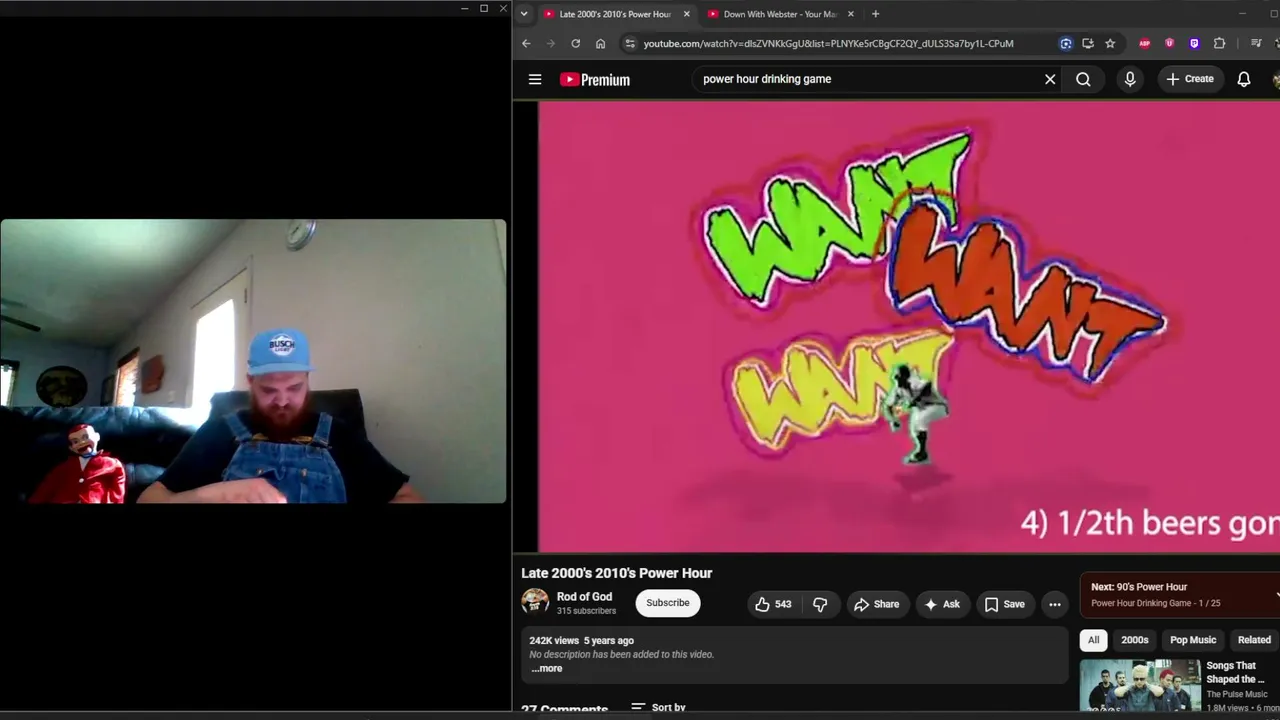
Task: Save the video to a playlist
Action: pos(1005,604)
